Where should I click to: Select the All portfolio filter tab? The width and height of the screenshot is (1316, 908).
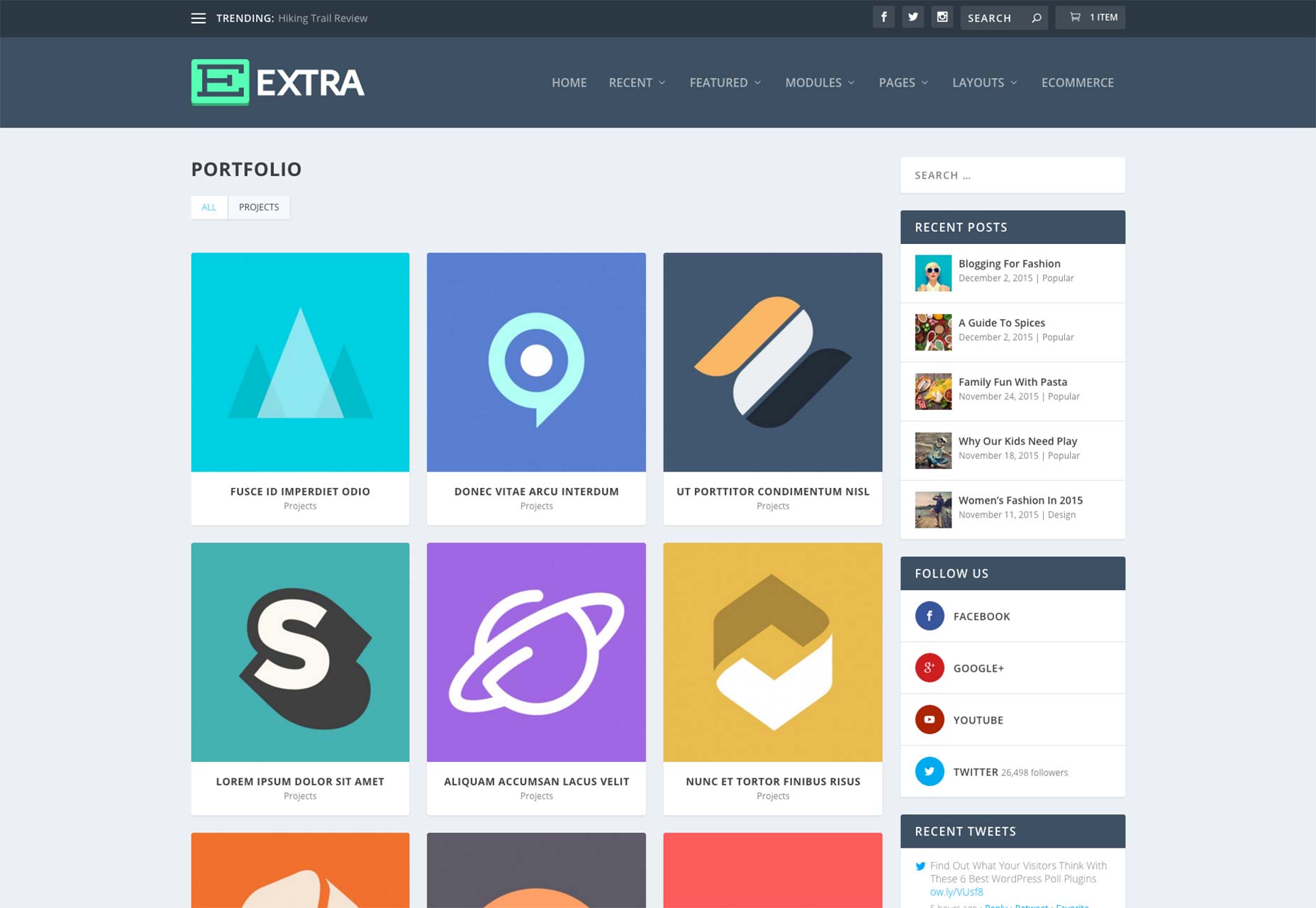coord(209,207)
